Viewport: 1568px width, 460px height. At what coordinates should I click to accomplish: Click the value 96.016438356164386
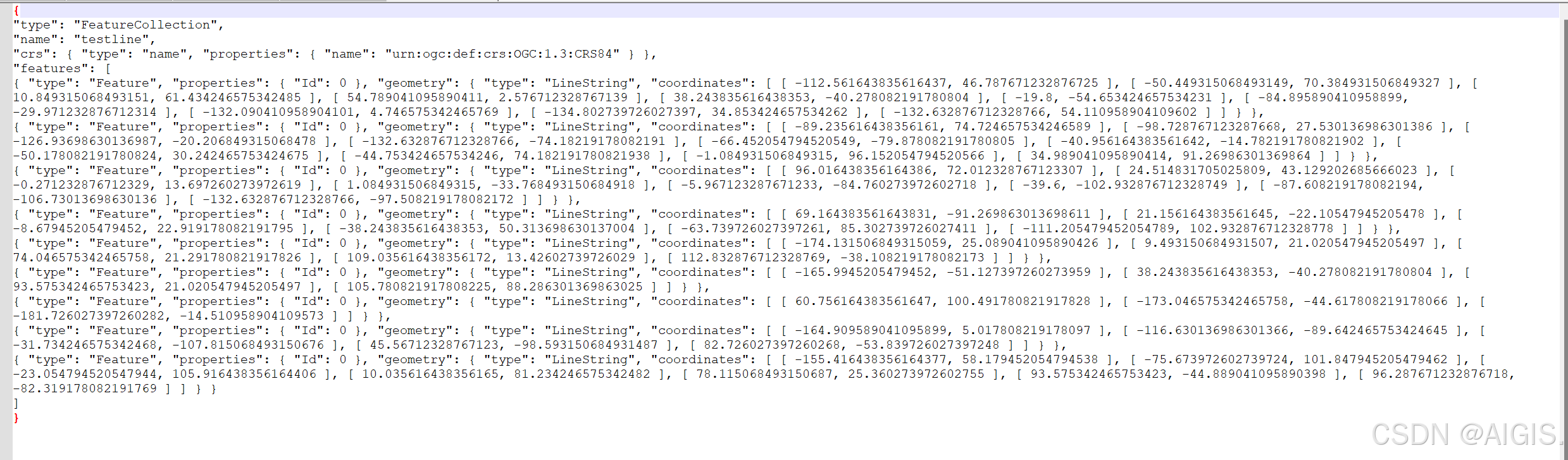(863, 170)
